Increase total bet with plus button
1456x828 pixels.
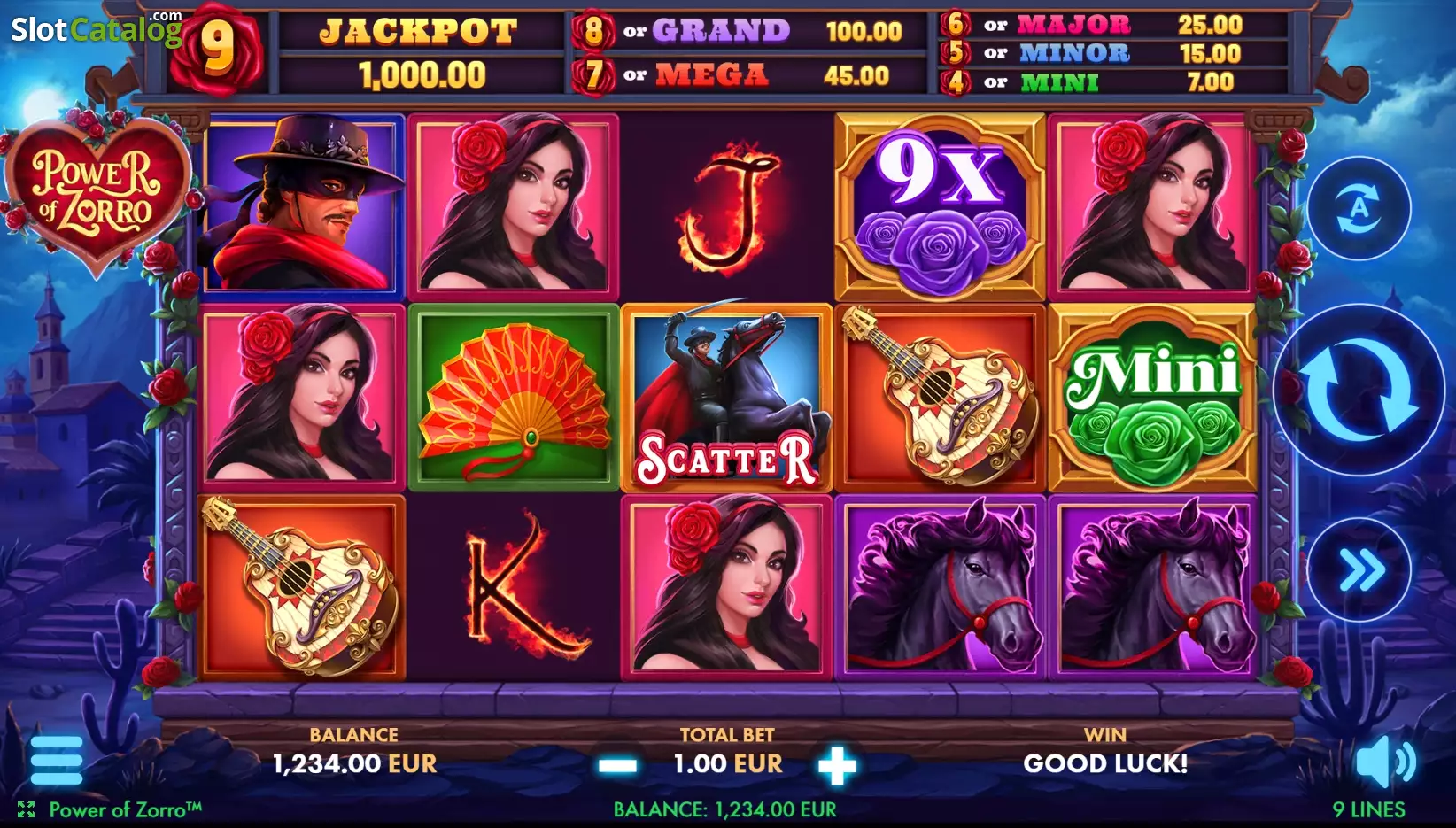pyautogui.click(x=837, y=765)
